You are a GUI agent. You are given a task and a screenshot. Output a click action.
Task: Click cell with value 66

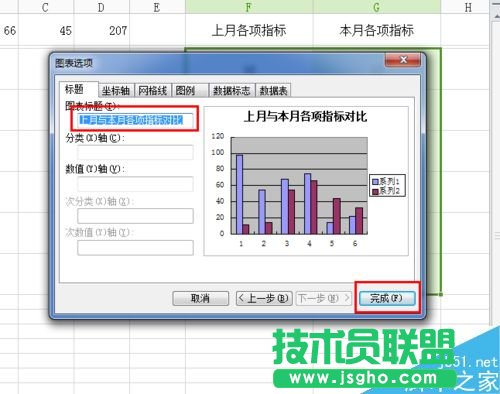[x=9, y=30]
